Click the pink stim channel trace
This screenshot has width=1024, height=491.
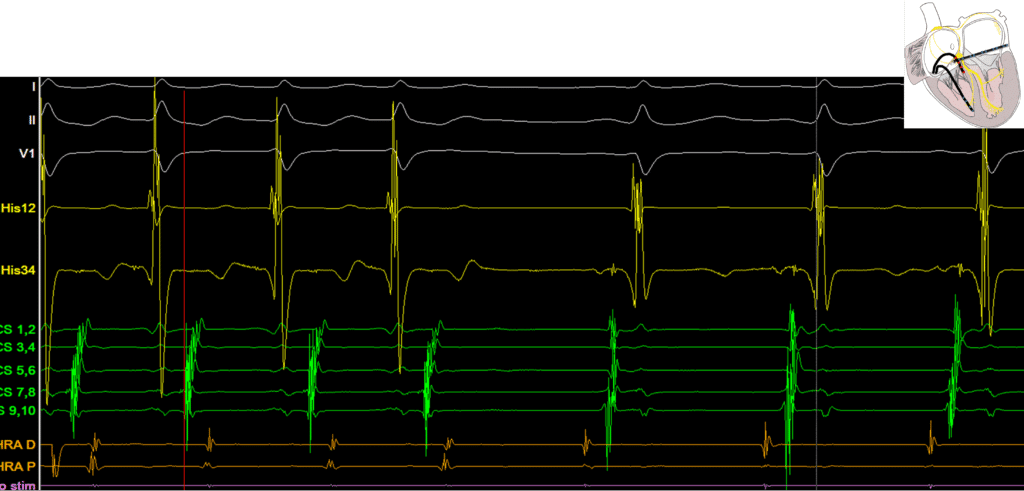coord(500,487)
